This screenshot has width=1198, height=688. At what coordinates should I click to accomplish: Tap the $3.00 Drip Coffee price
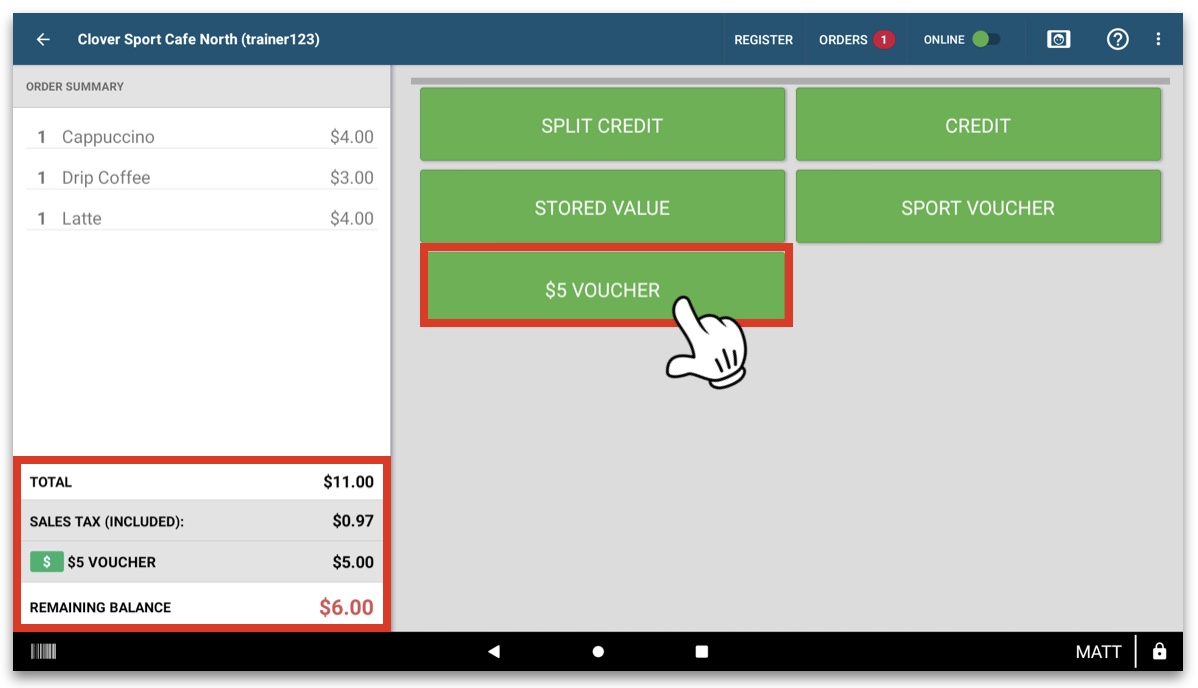tap(351, 177)
